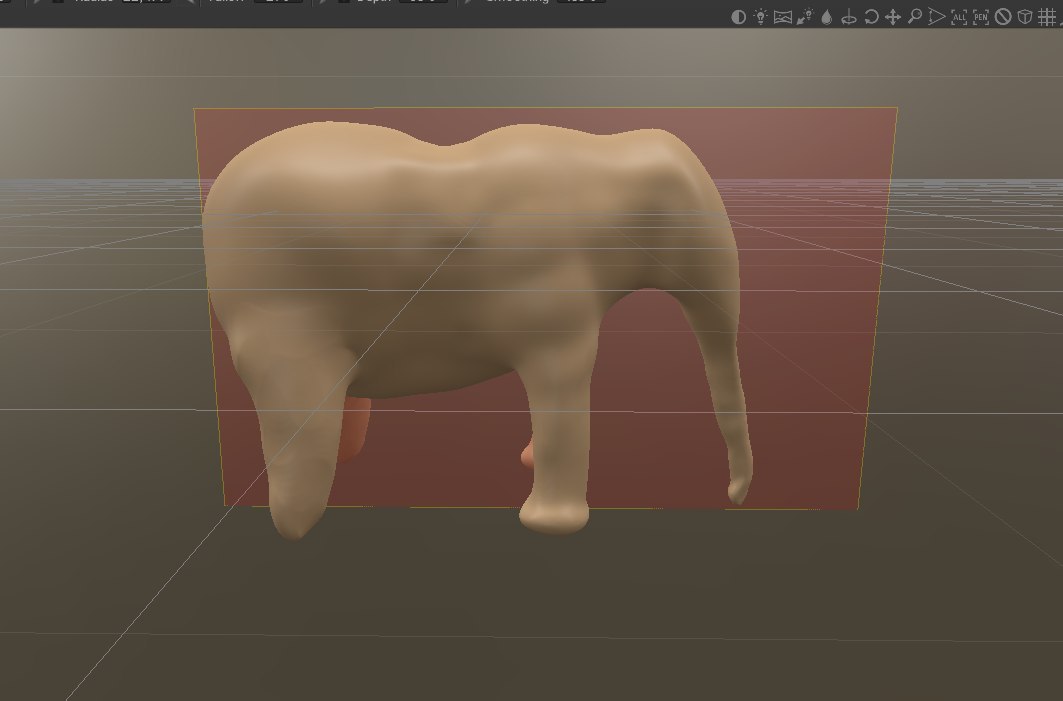The width and height of the screenshot is (1063, 701).
Task: Toggle the cube perspective projection icon
Action: point(1025,17)
